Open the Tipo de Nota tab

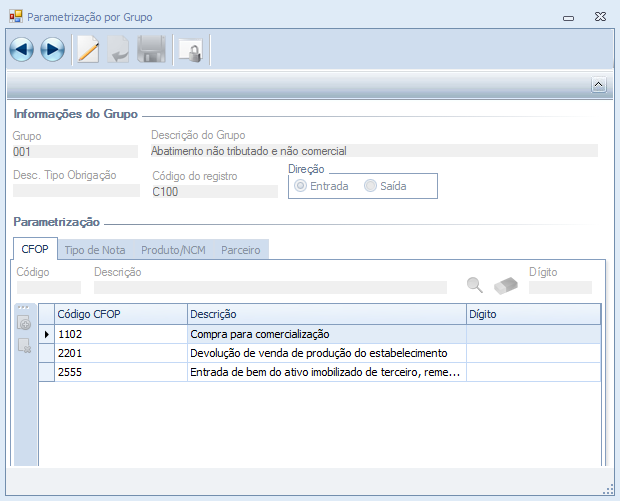(95, 250)
